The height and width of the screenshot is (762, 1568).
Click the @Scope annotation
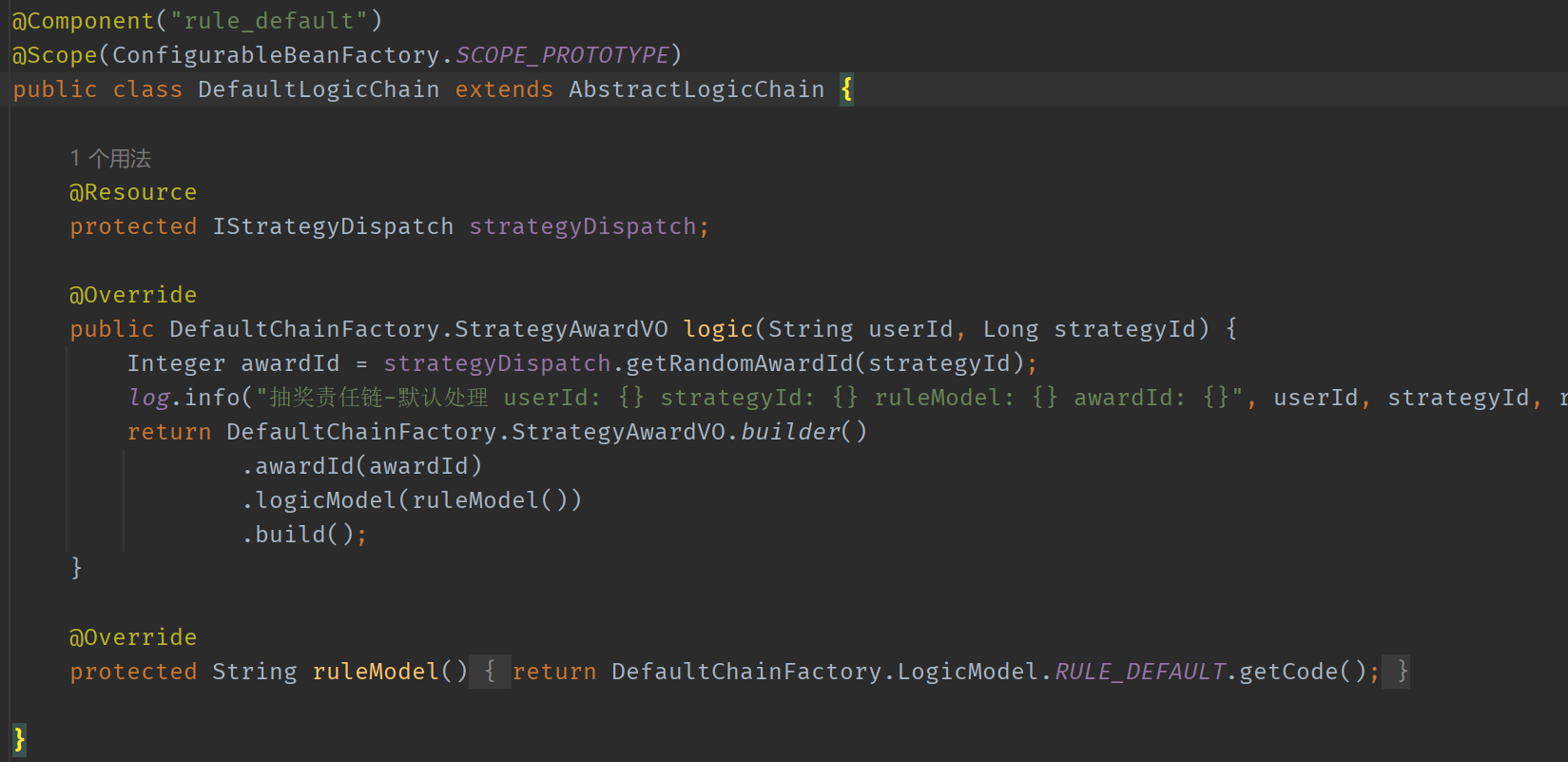[55, 55]
